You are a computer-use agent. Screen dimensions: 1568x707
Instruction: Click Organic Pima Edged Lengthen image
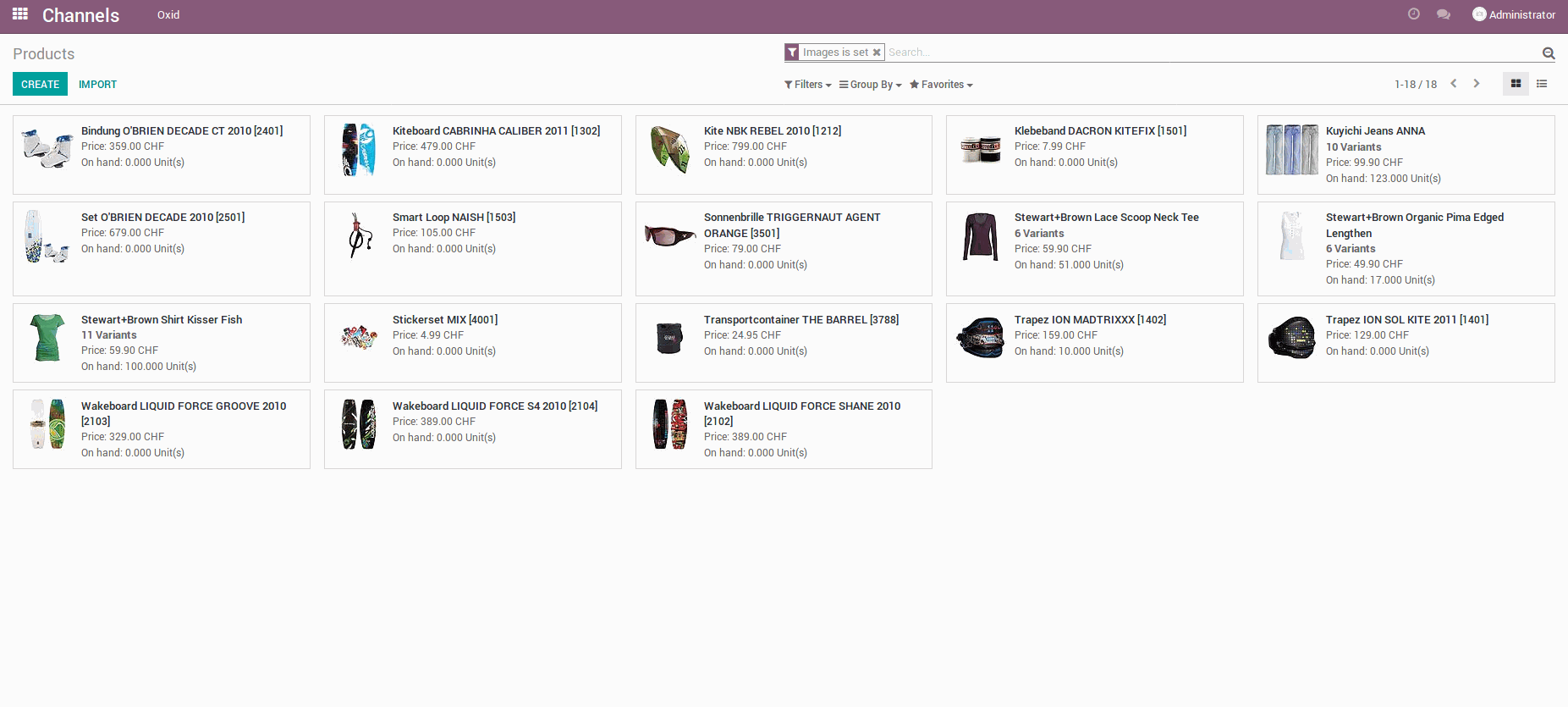pyautogui.click(x=1292, y=236)
